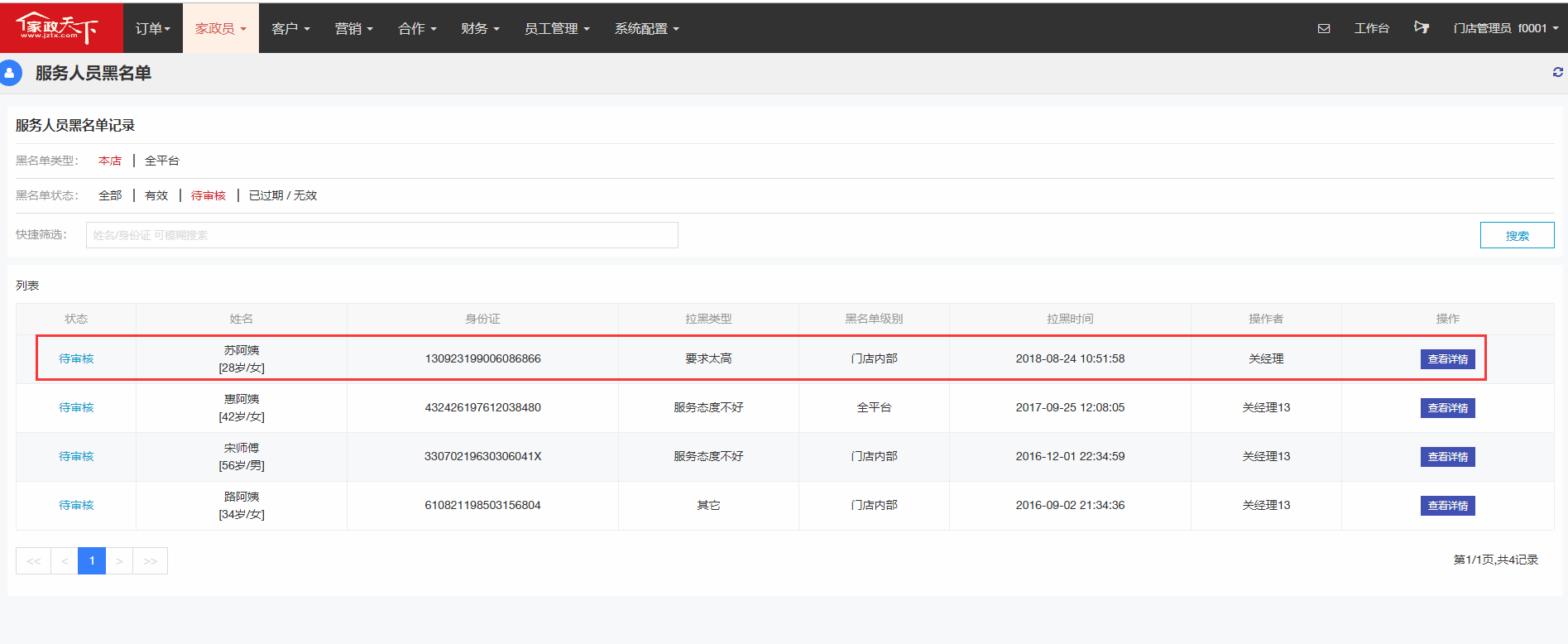
Task: Click 待审核 status in 苏阿姨 row
Action: tap(76, 358)
